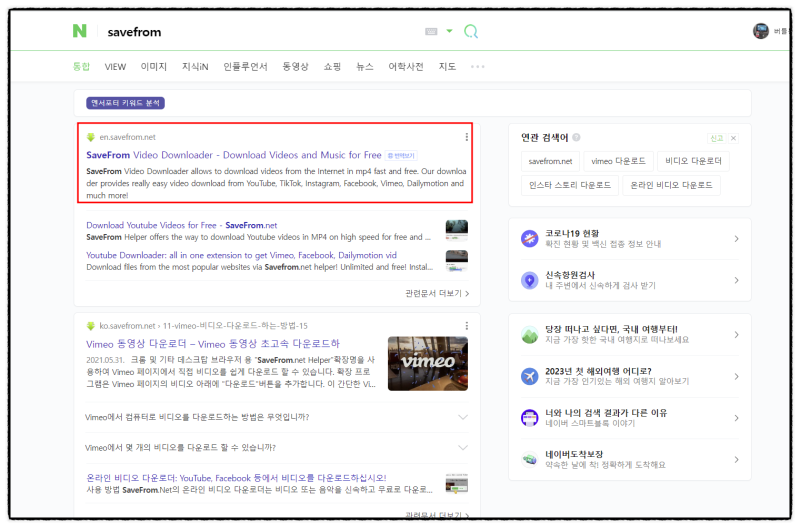The height and width of the screenshot is (528, 800).
Task: Open 코로나19 현황 title text
Action: coord(571,233)
